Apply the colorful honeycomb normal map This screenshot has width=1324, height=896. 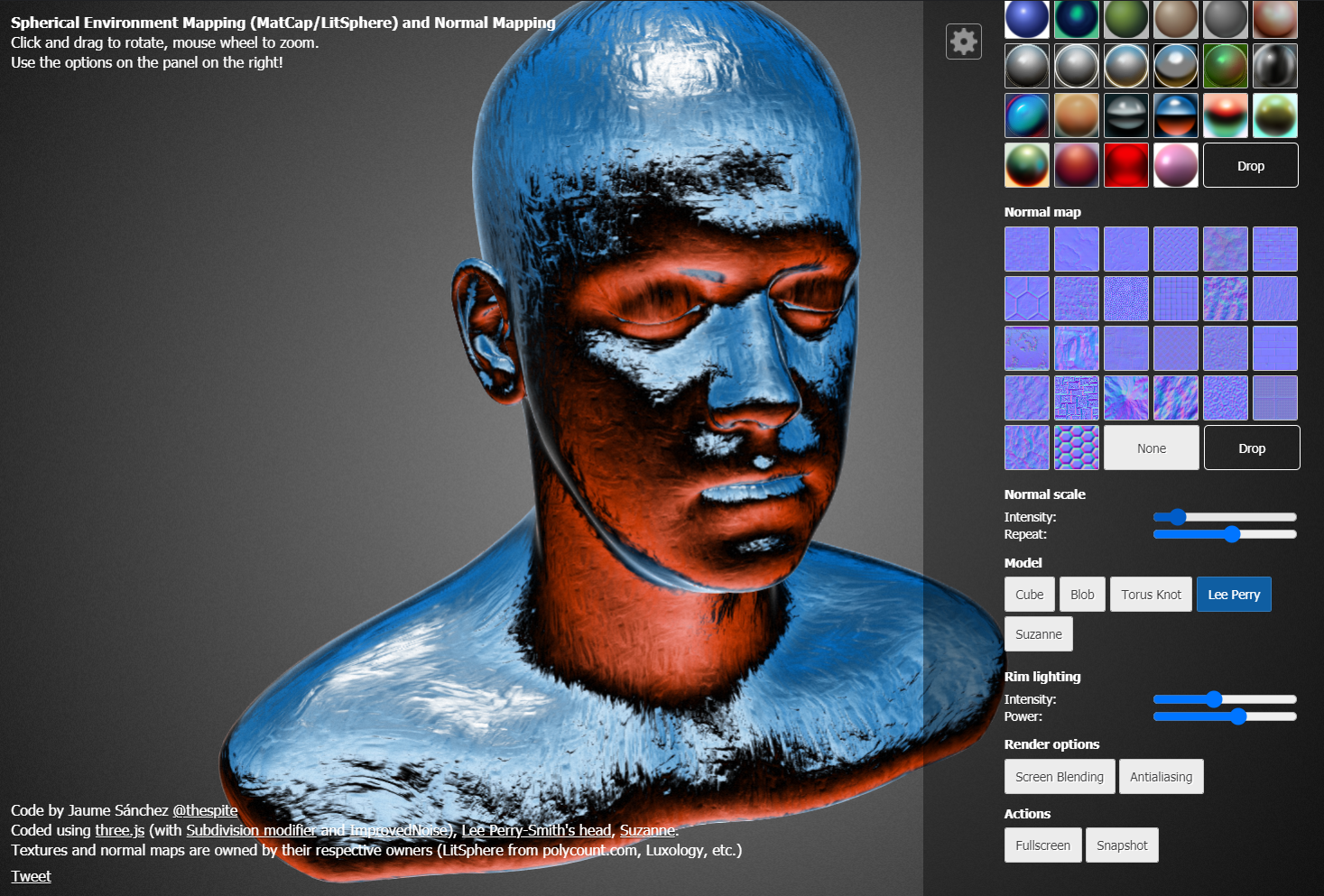point(1077,448)
